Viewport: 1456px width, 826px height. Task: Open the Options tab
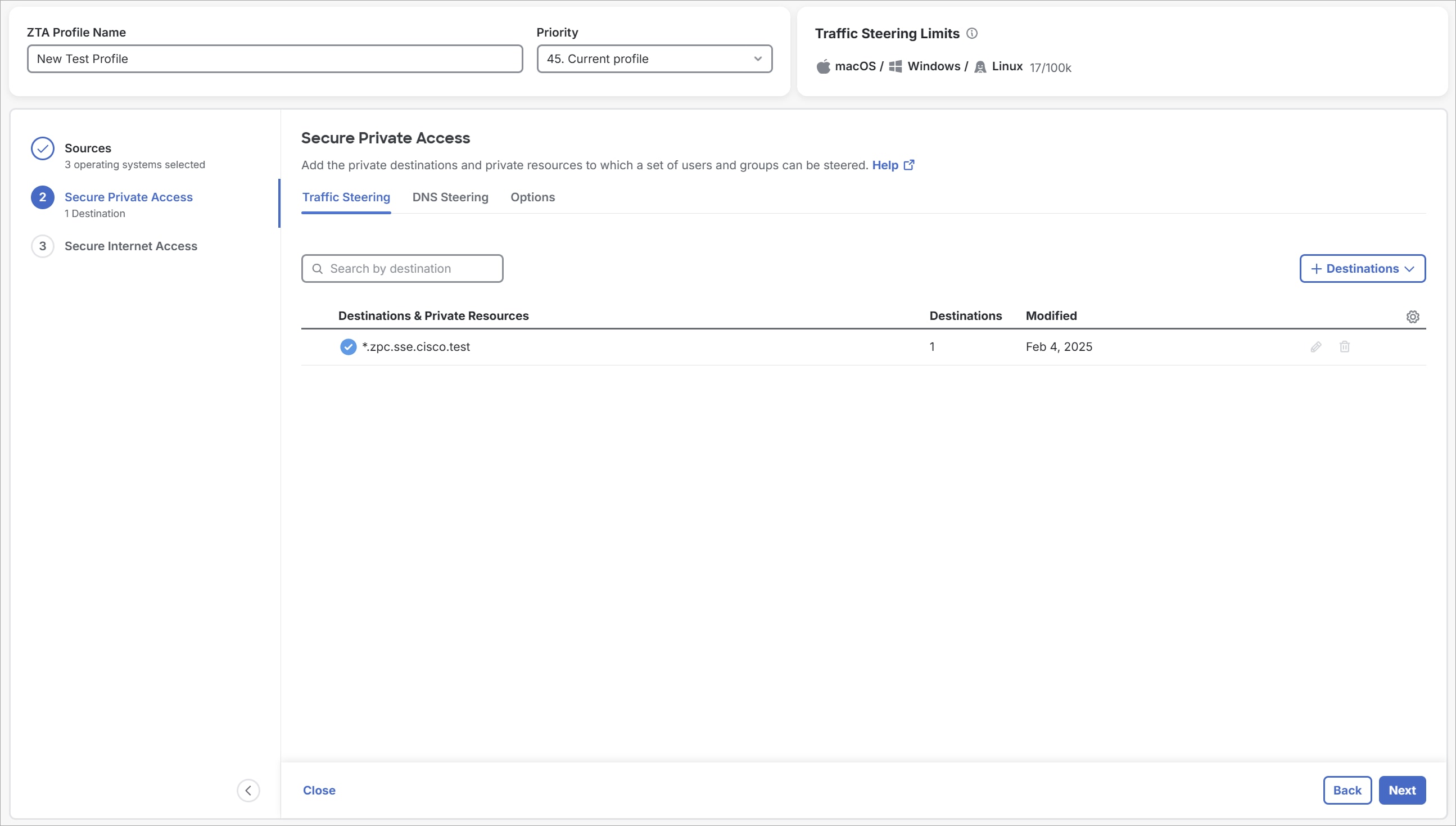coord(532,197)
